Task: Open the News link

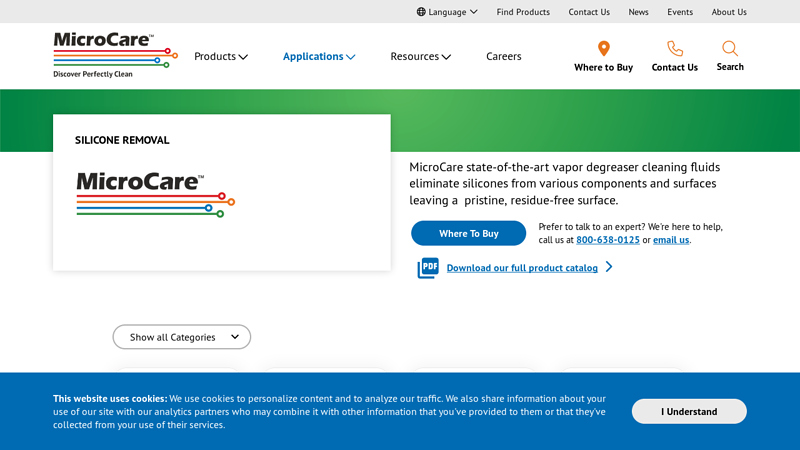Action: pos(638,12)
